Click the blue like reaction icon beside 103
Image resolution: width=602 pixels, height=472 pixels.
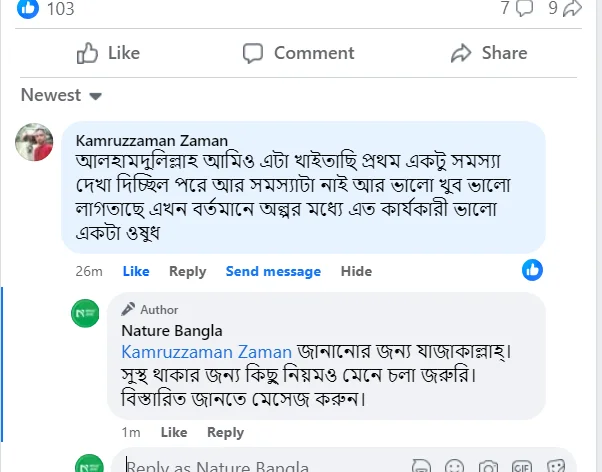pyautogui.click(x=28, y=9)
